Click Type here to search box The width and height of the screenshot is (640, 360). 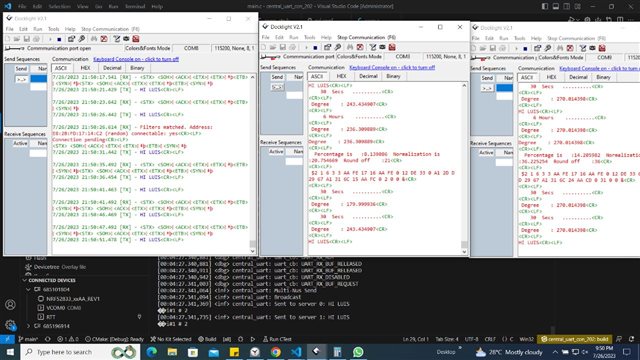[x=80, y=352]
